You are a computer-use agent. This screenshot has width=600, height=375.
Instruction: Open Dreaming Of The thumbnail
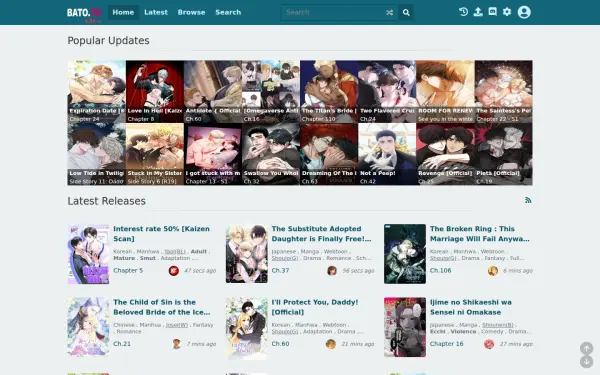pyautogui.click(x=329, y=154)
